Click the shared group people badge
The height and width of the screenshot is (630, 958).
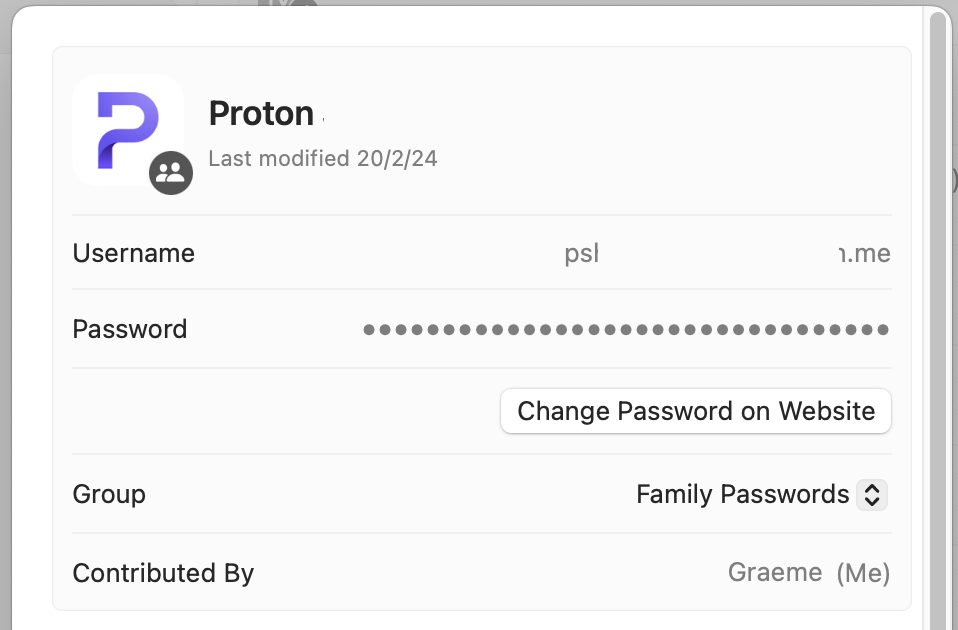pos(171,173)
